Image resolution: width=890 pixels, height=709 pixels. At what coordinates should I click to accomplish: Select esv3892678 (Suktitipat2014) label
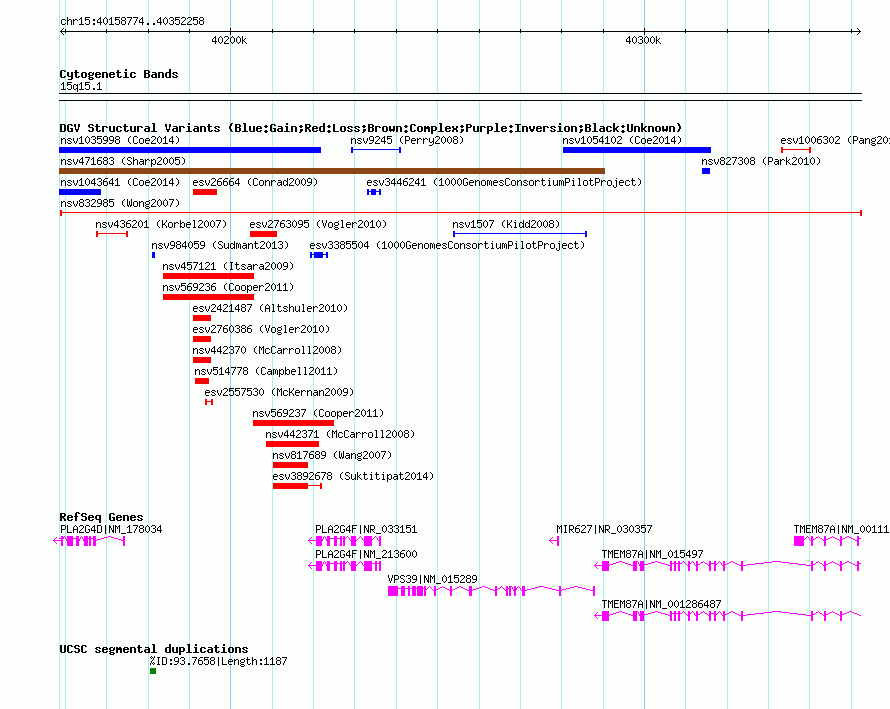point(353,476)
